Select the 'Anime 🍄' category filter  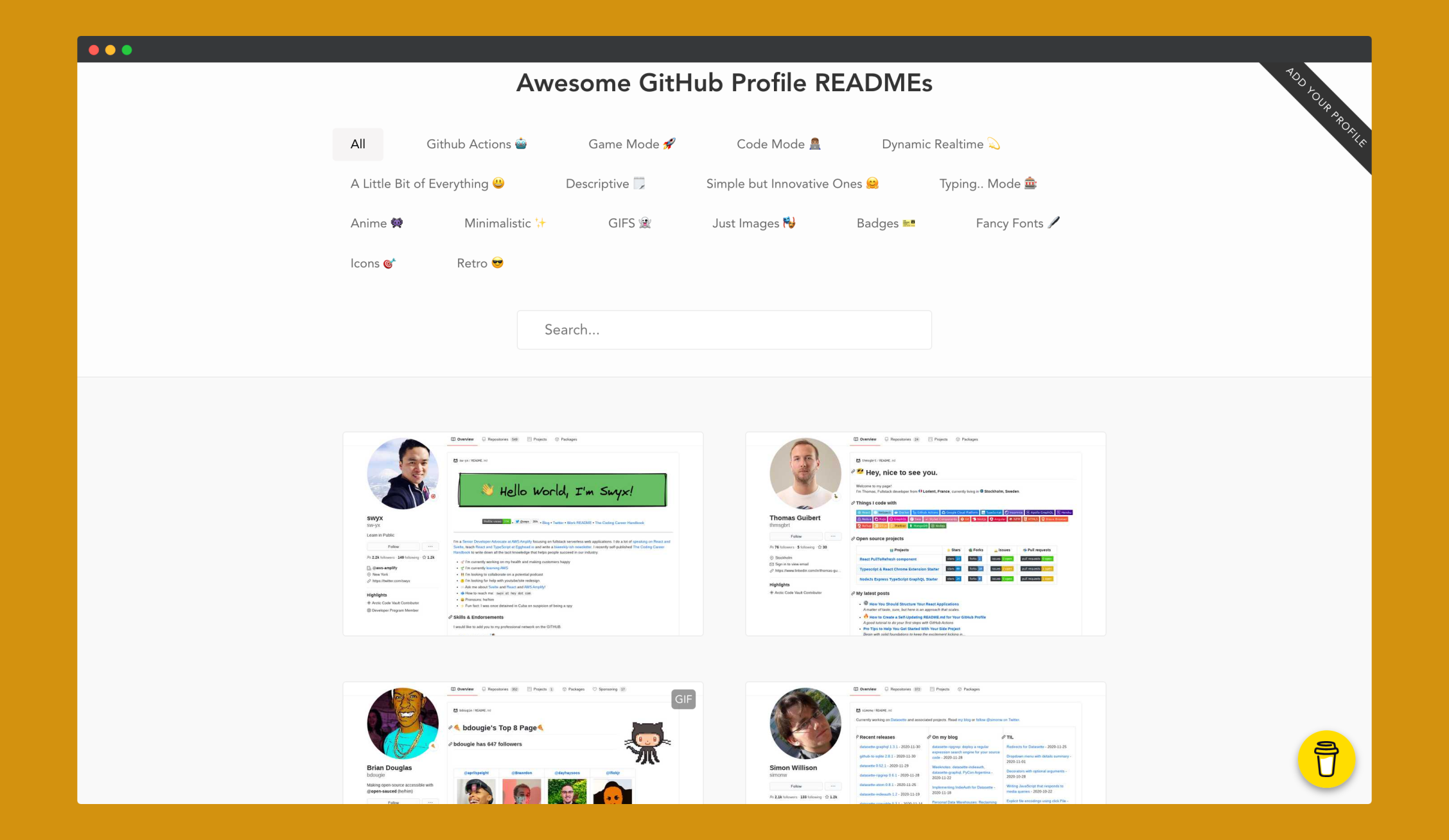378,223
